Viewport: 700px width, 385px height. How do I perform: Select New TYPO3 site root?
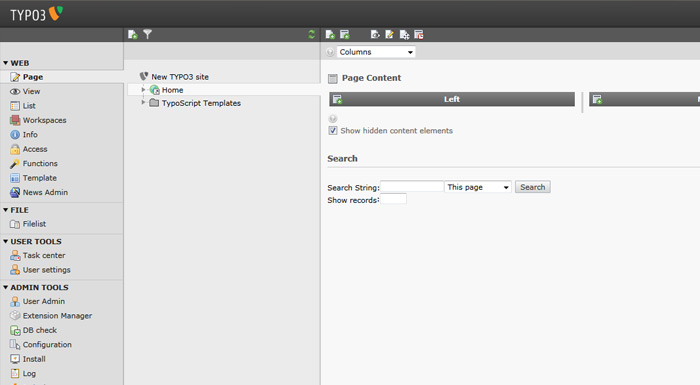[180, 77]
